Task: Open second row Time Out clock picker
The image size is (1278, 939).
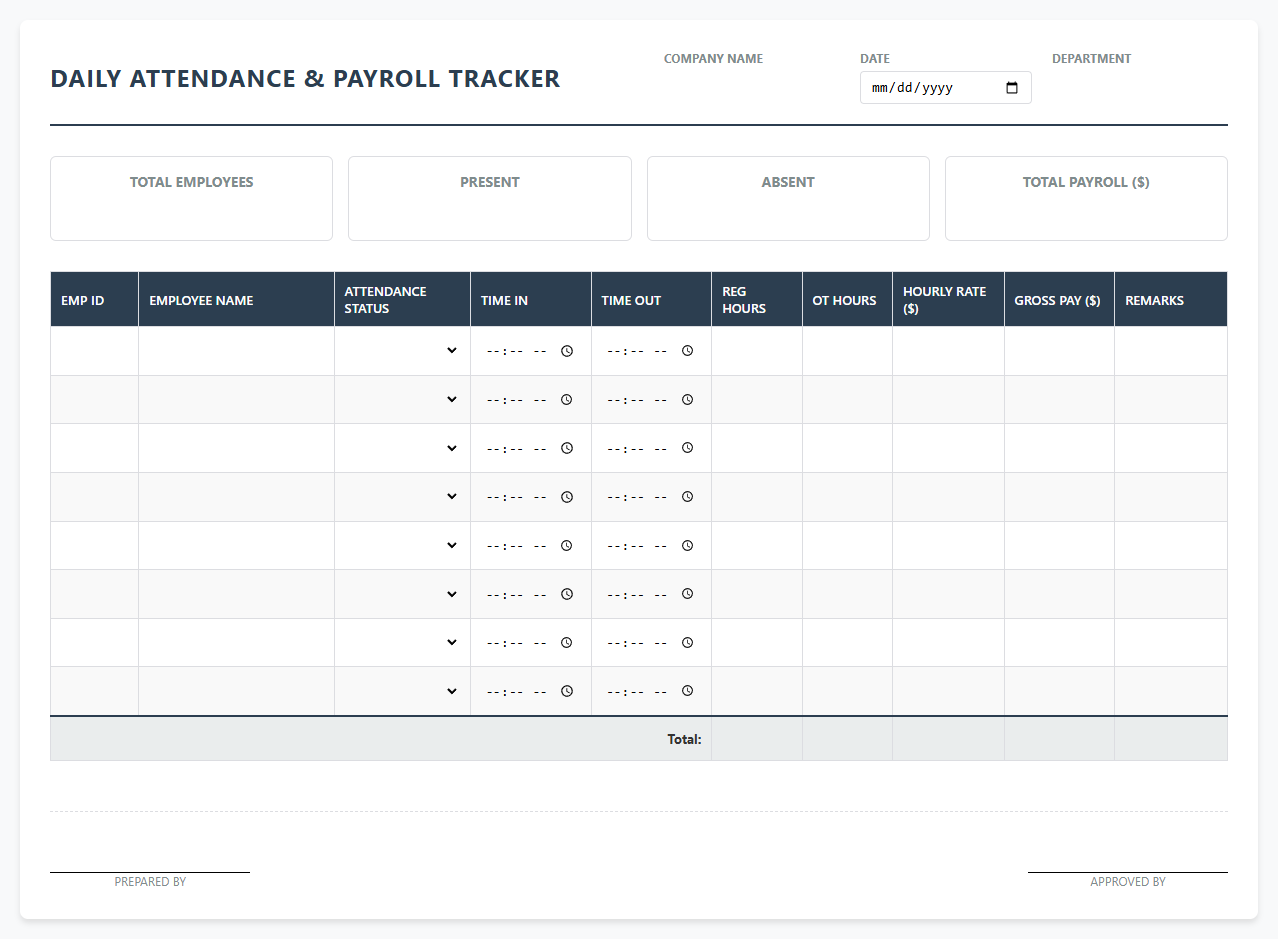Action: coord(688,399)
